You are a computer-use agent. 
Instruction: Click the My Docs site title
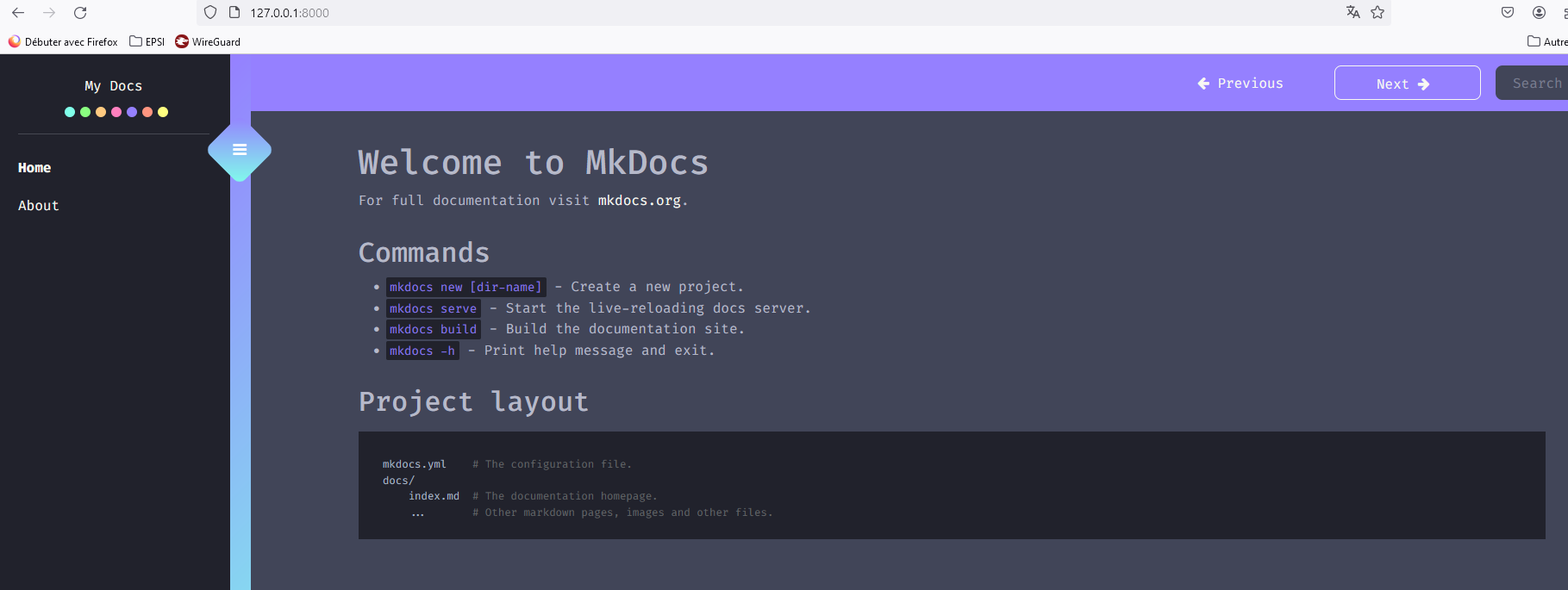point(114,86)
